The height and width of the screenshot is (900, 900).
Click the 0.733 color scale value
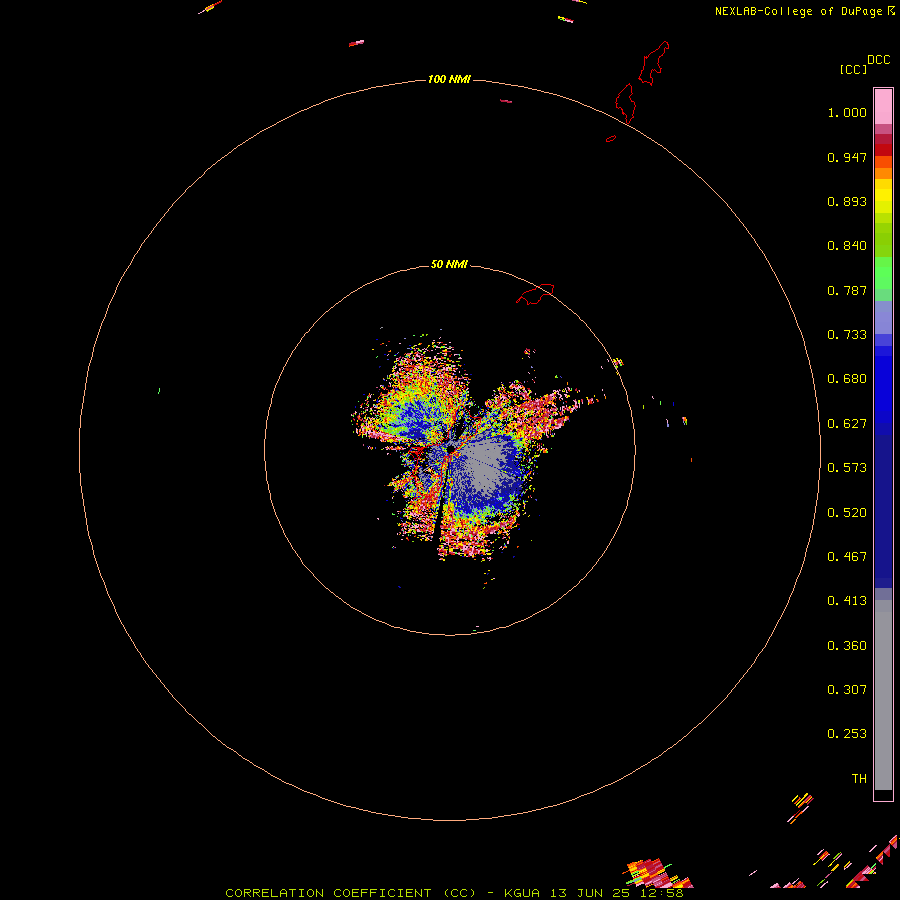coord(847,335)
